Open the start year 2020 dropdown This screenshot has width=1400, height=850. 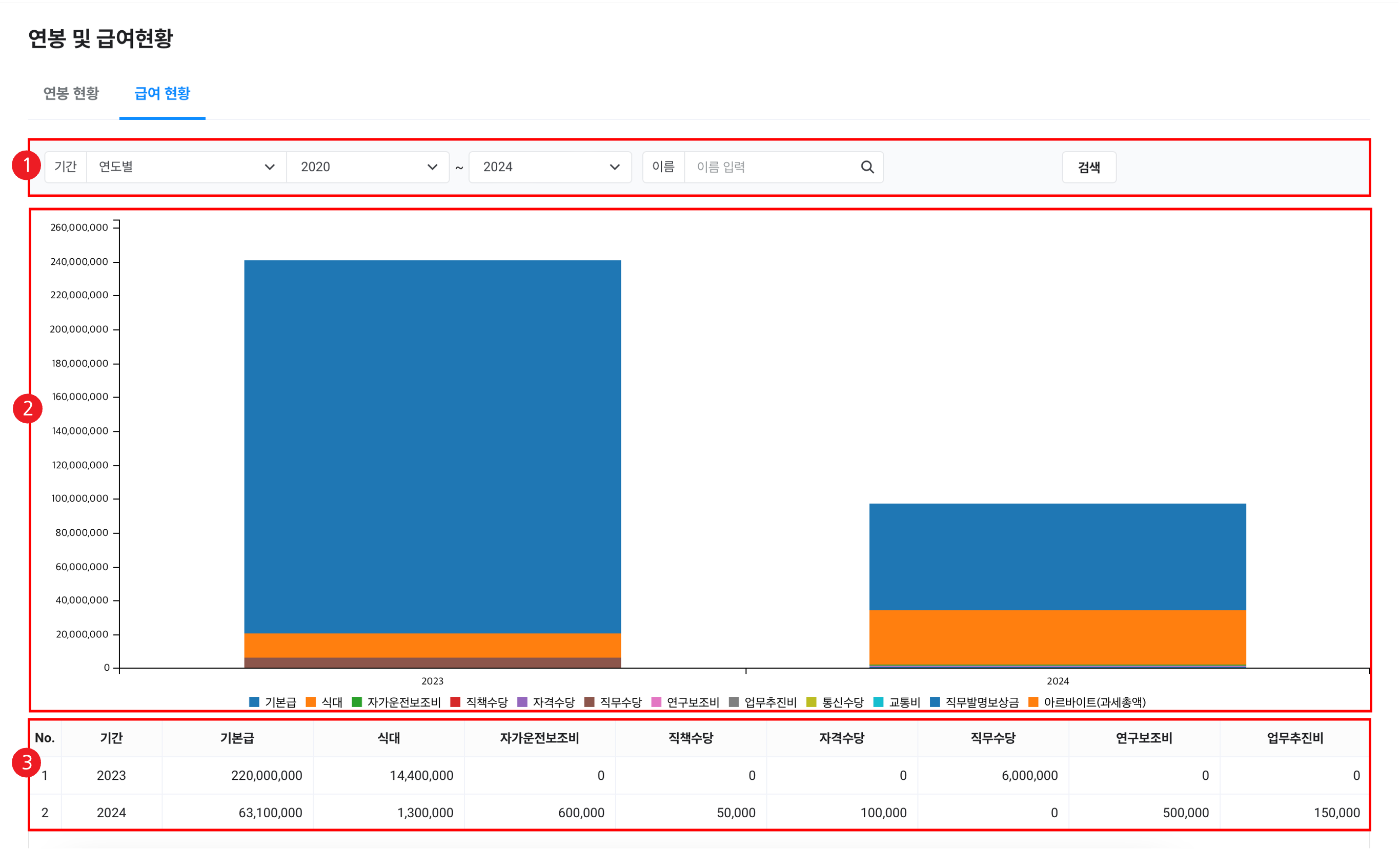coord(368,167)
